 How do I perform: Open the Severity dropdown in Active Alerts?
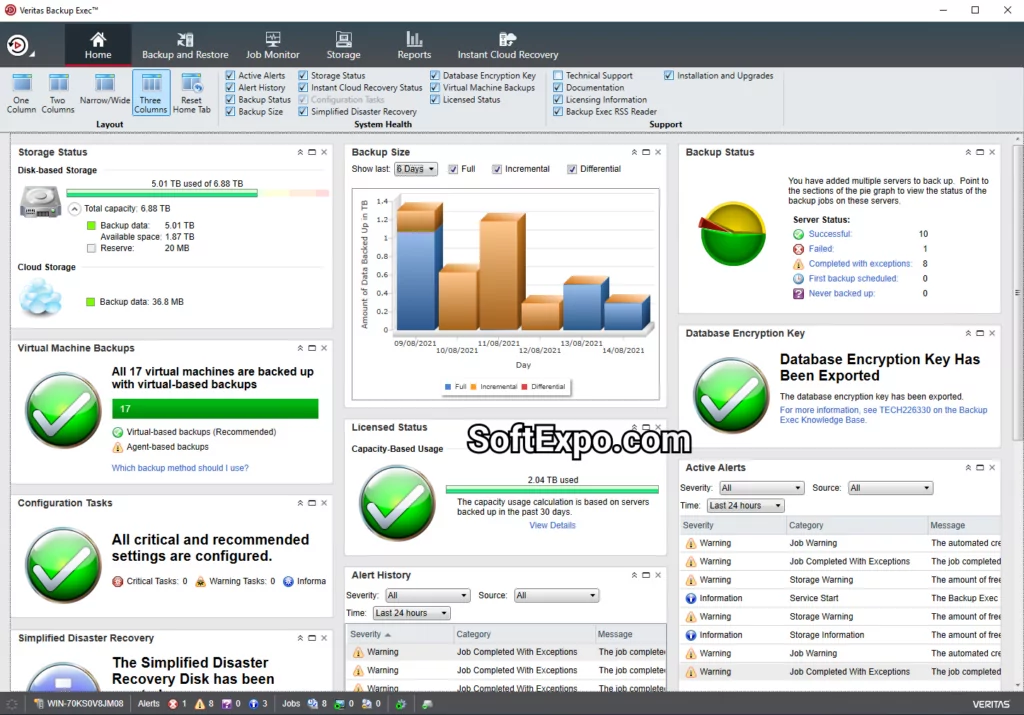[761, 488]
